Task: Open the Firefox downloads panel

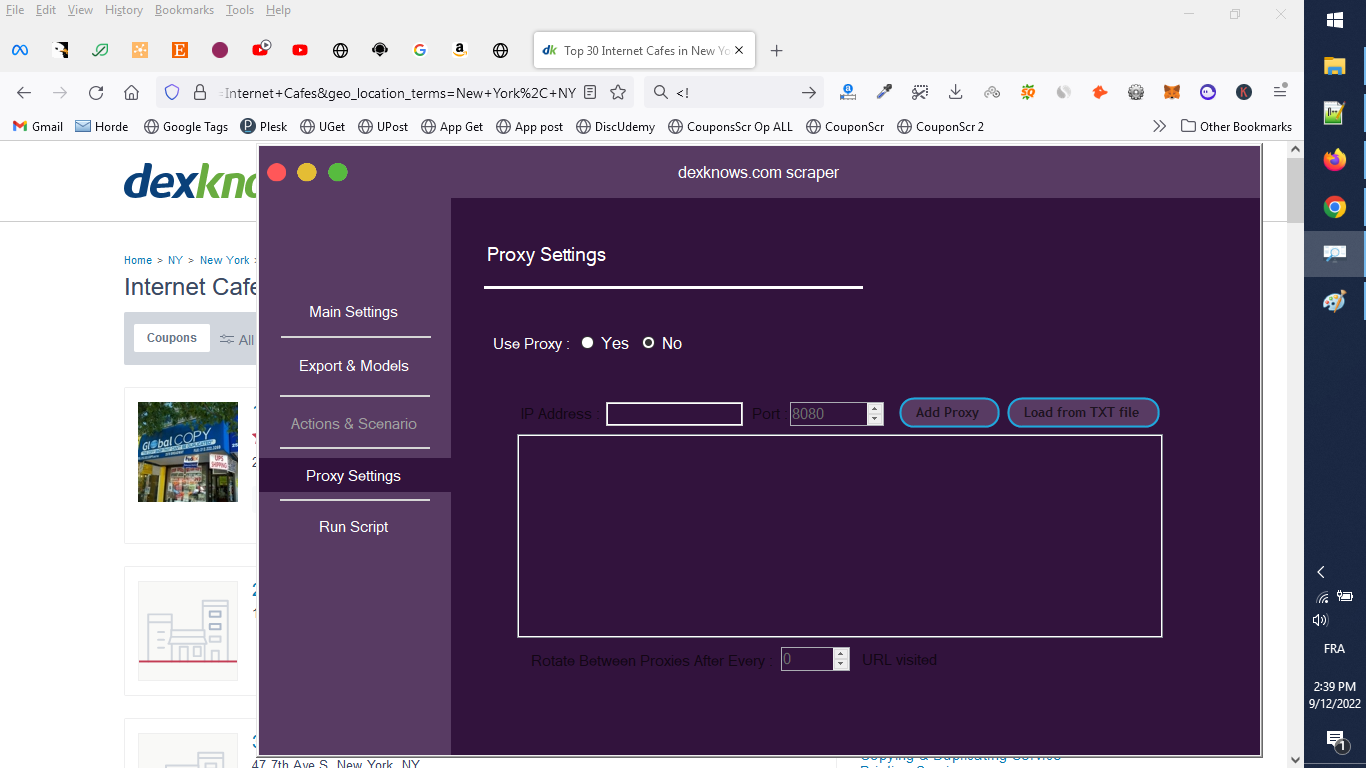Action: coord(956,93)
